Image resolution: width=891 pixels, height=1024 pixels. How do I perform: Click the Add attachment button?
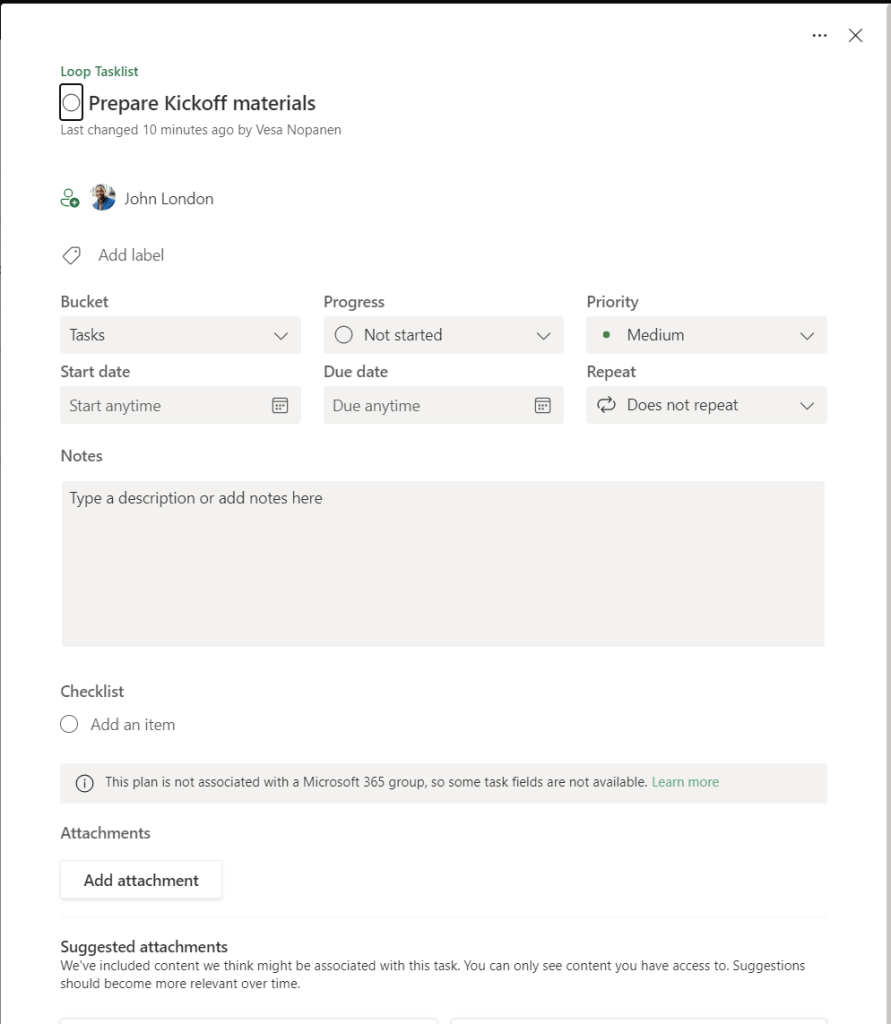tap(141, 880)
